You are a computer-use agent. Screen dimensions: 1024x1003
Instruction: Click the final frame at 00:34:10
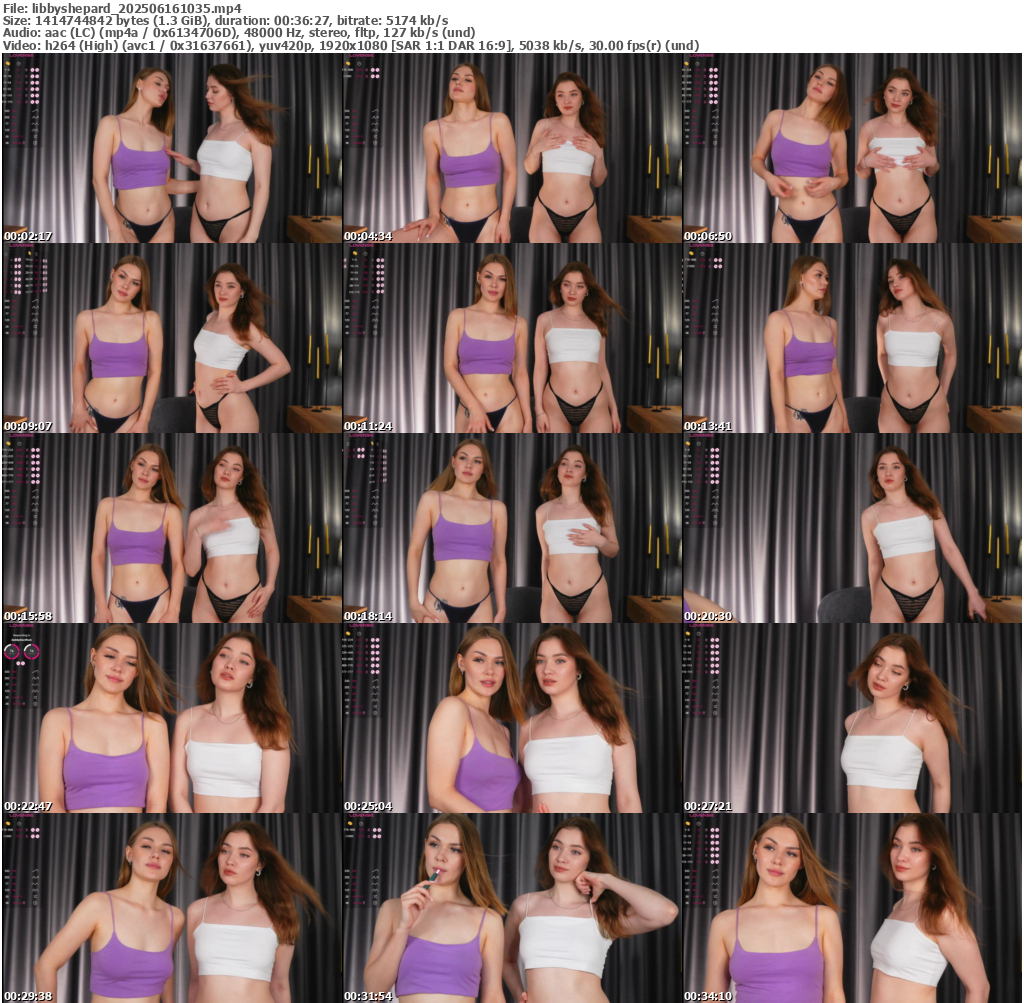(852, 908)
